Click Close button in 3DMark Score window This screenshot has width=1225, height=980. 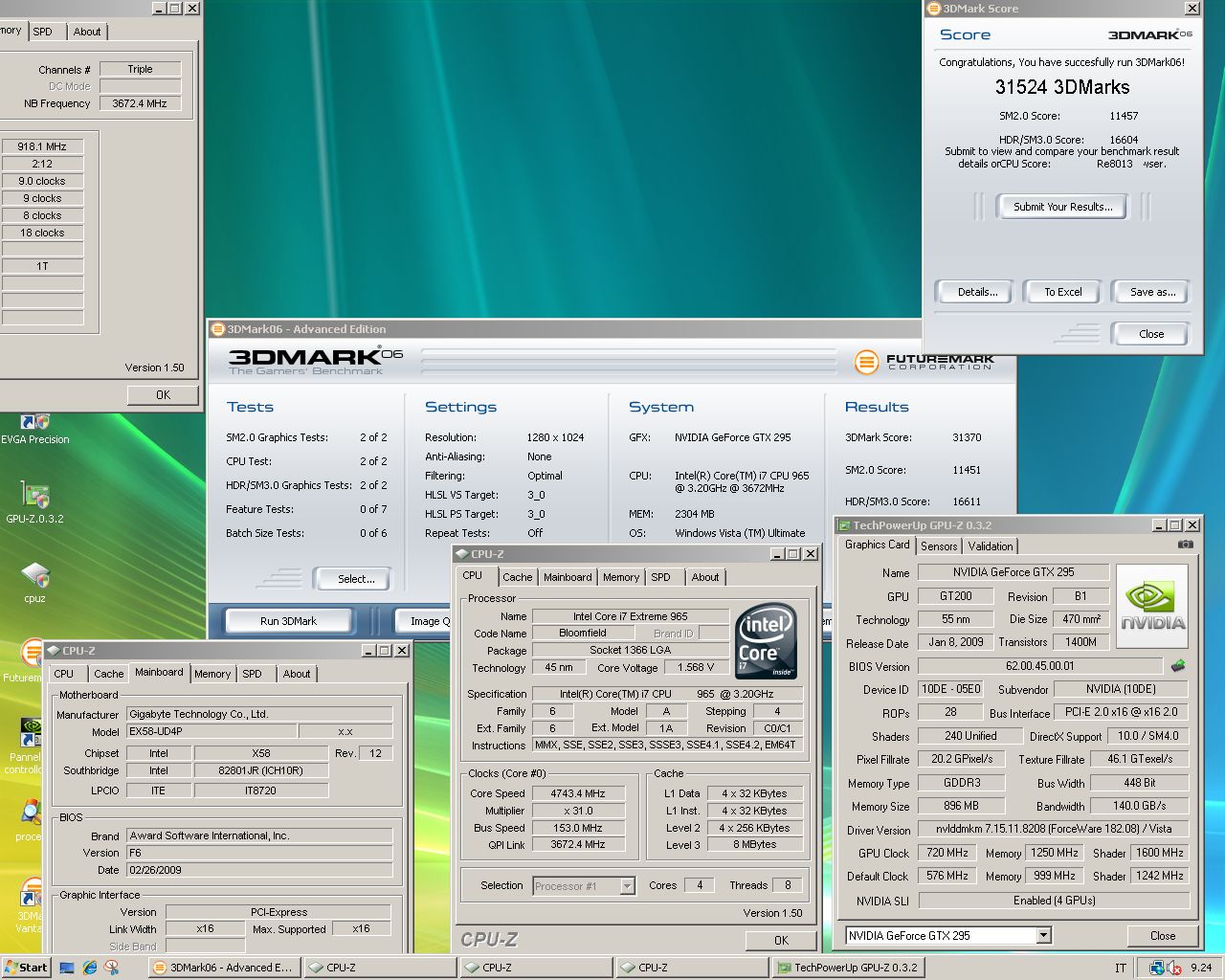1151,334
